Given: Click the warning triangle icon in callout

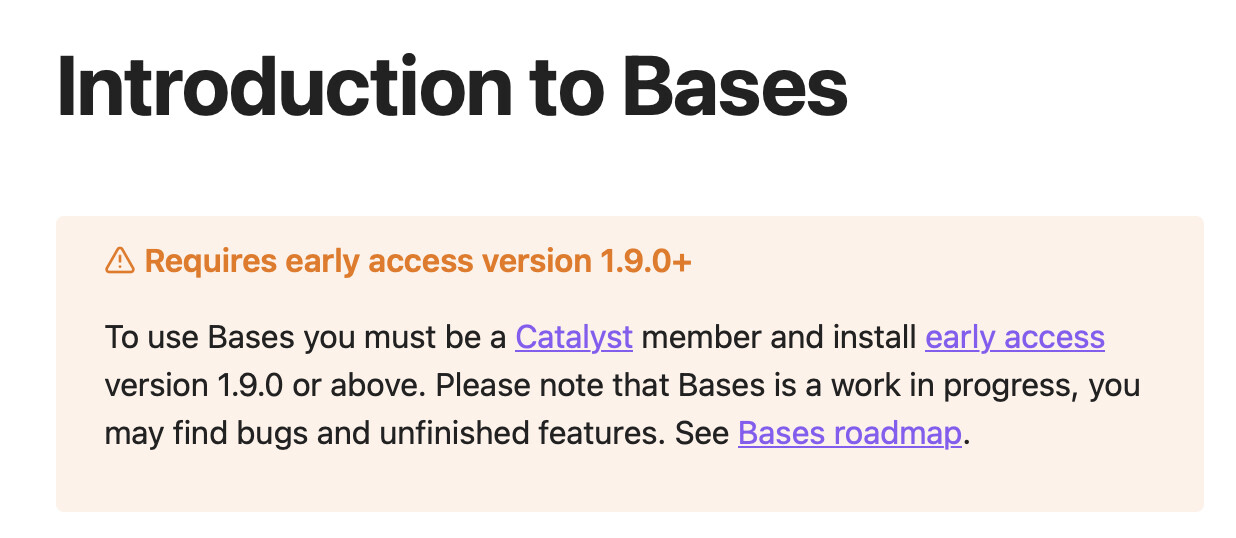Looking at the screenshot, I should pyautogui.click(x=119, y=262).
